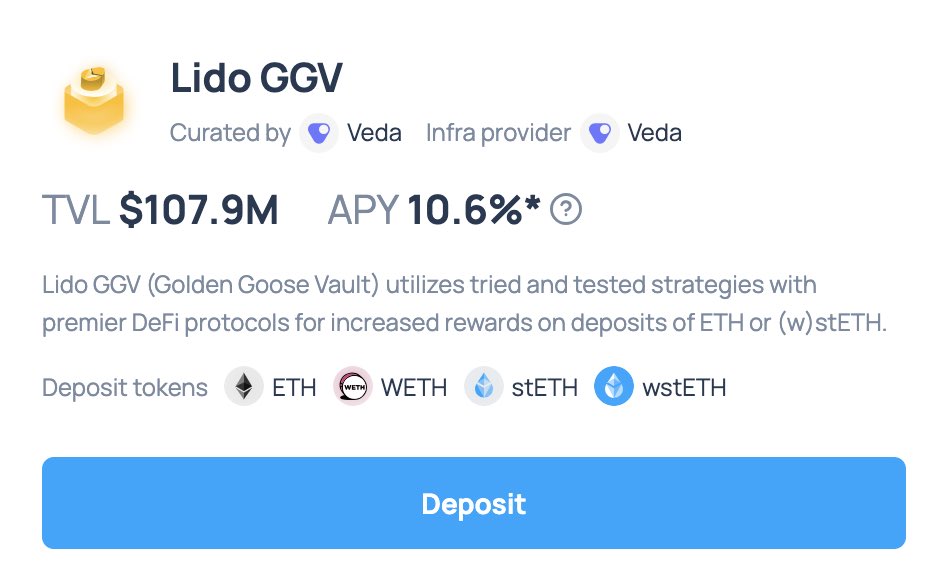
Task: Click the Lido GGV title
Action: pyautogui.click(x=256, y=78)
